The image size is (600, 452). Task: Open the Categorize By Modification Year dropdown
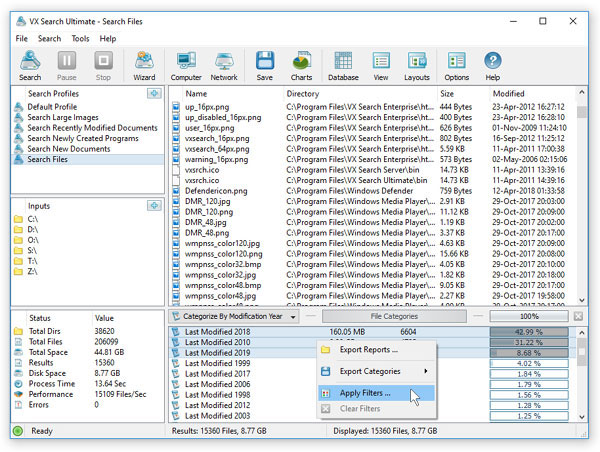(235, 317)
